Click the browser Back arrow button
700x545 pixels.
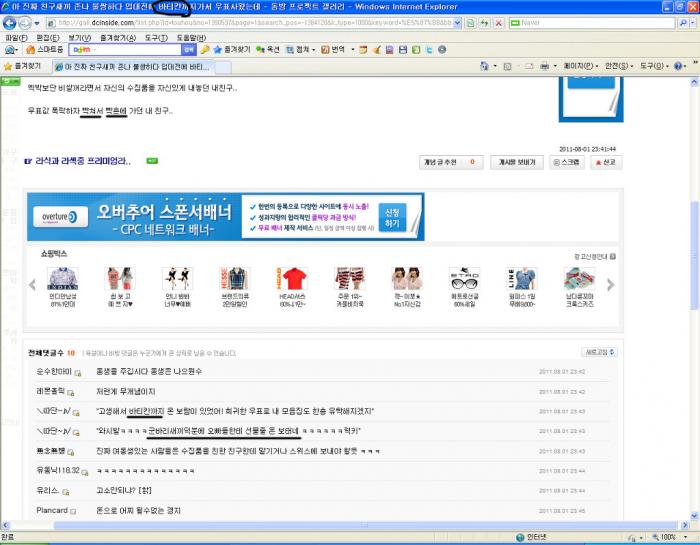click(x=10, y=22)
